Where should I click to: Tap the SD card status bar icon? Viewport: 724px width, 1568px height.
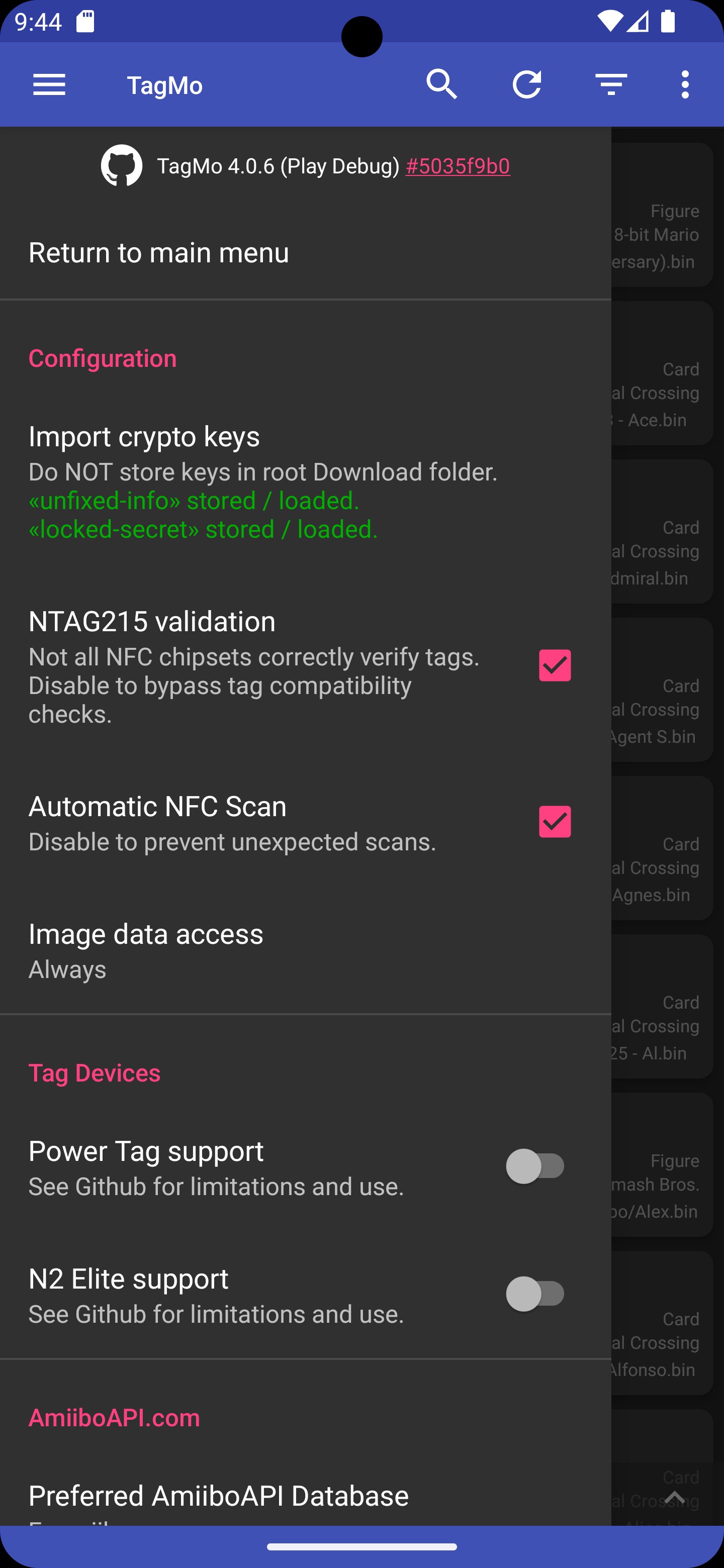85,21
